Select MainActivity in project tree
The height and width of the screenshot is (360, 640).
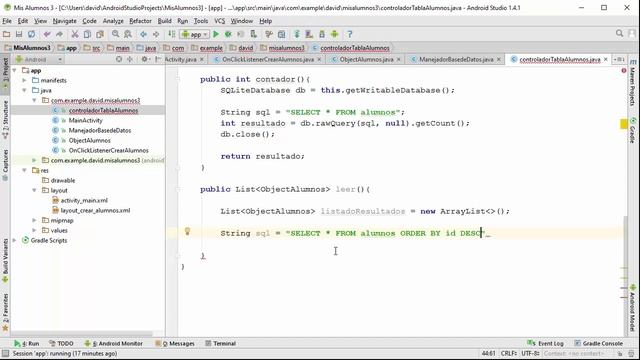coord(85,120)
